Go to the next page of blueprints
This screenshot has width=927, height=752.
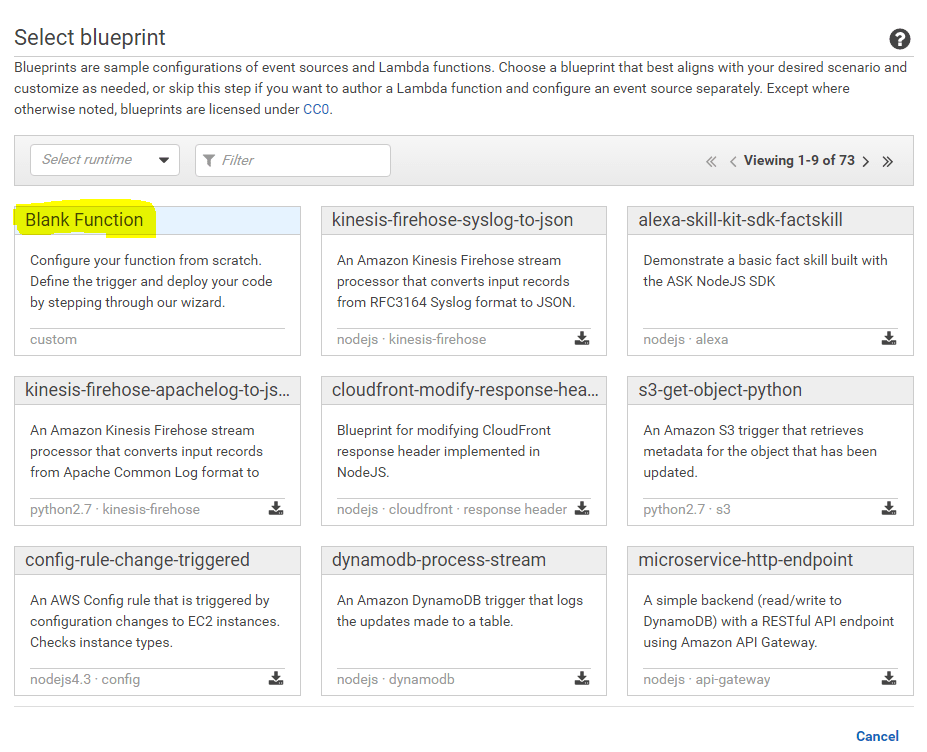point(866,161)
